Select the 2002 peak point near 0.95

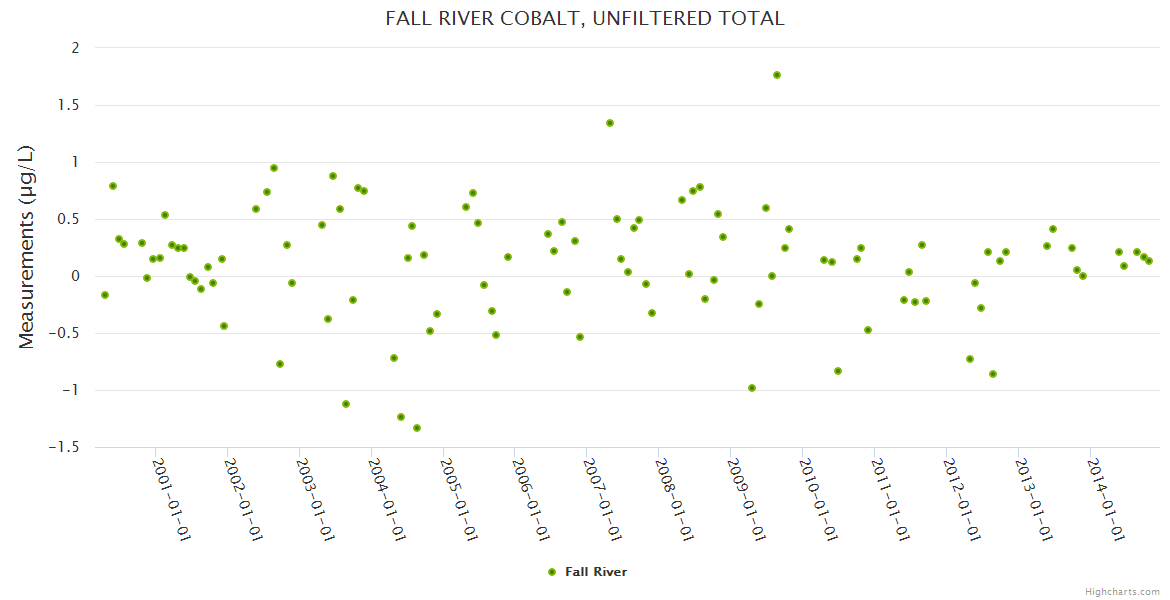point(274,168)
